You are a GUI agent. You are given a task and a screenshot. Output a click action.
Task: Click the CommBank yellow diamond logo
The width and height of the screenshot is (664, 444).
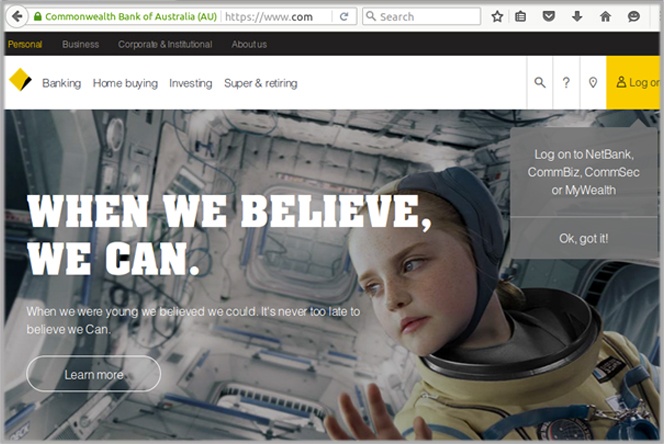click(x=20, y=80)
